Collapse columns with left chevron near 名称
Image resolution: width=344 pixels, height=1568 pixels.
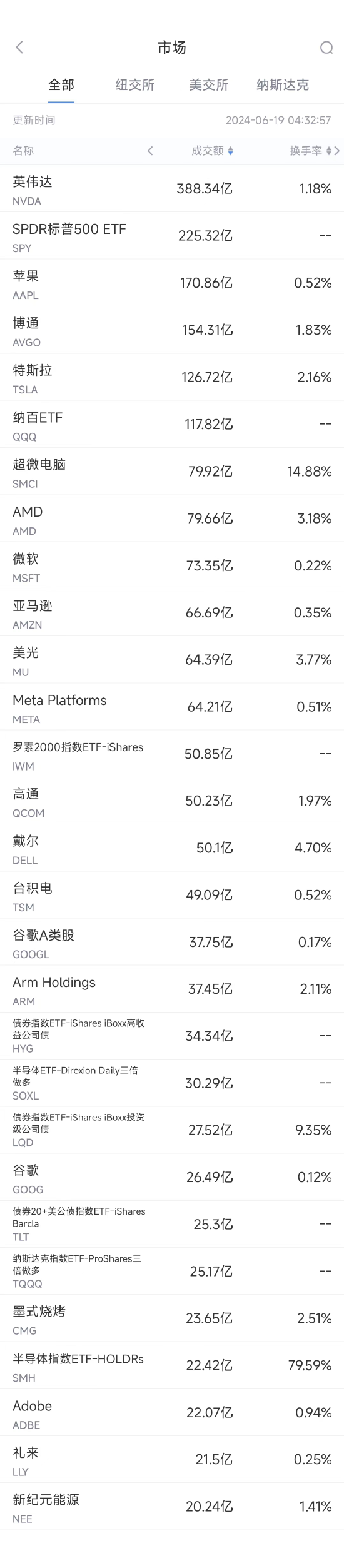150,151
